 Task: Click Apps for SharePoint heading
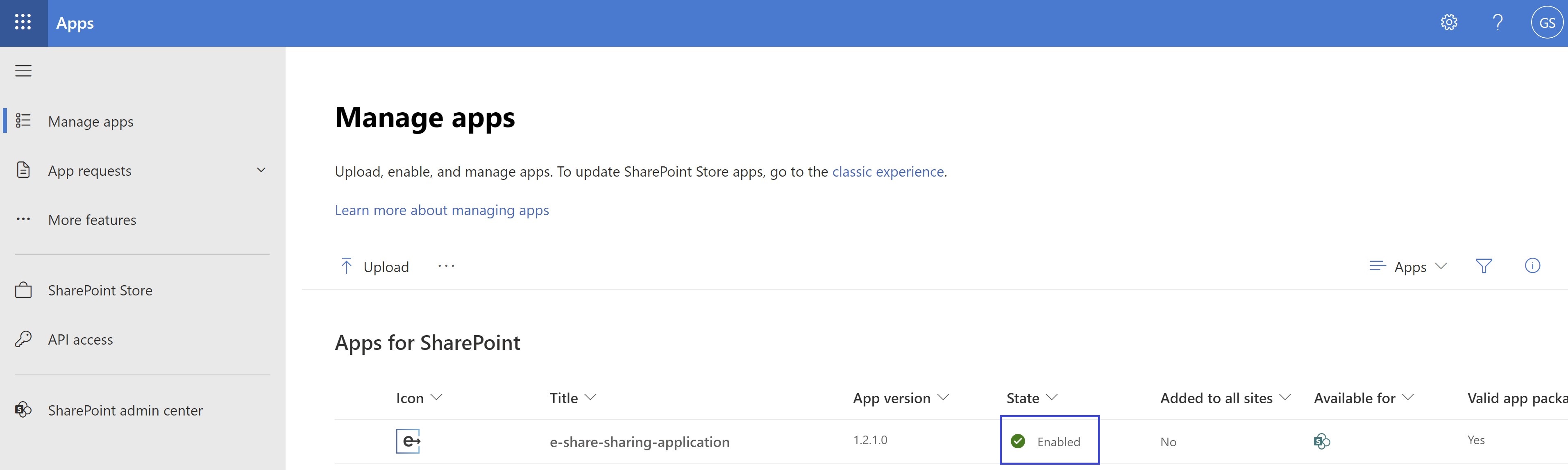pyautogui.click(x=427, y=343)
